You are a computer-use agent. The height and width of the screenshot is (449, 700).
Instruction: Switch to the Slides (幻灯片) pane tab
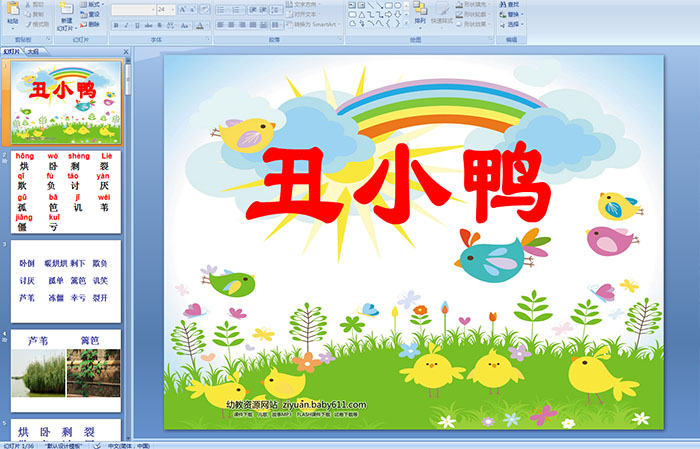tap(12, 52)
